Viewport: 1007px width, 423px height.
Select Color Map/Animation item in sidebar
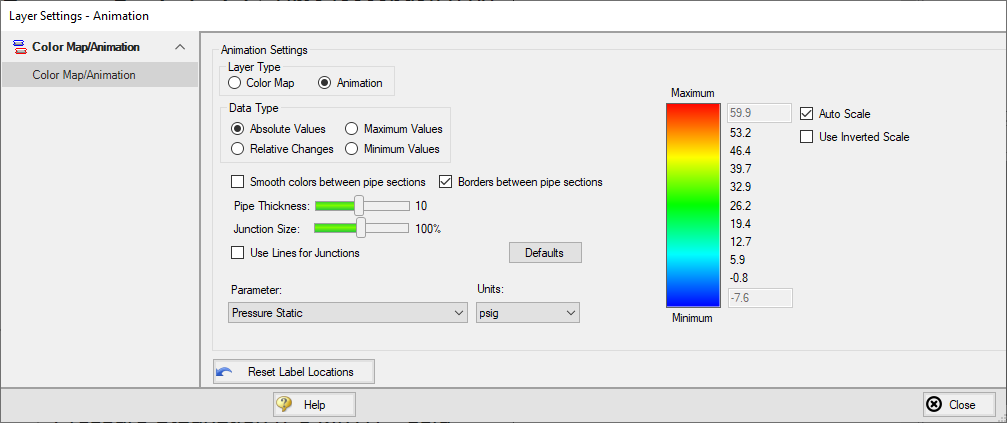(84, 75)
